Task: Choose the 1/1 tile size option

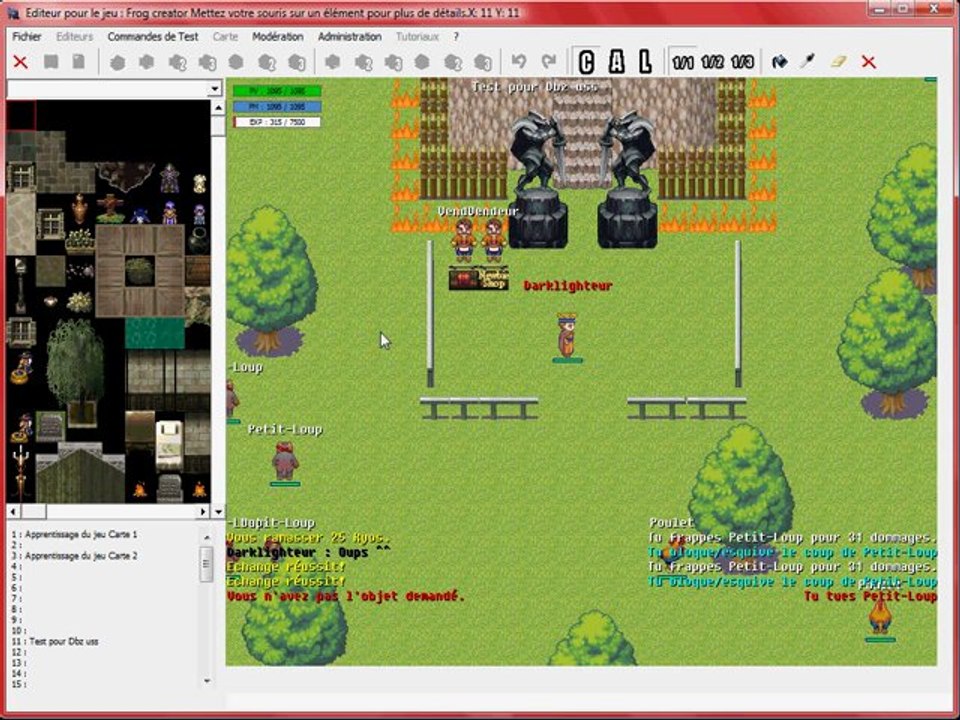Action: coord(683,62)
